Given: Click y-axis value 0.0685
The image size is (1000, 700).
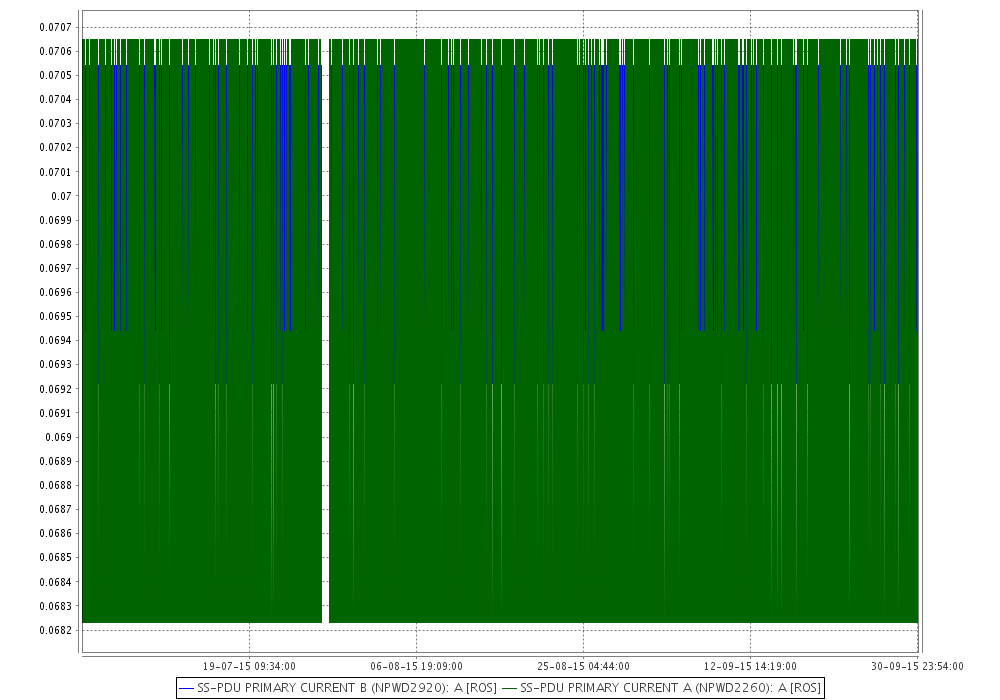Looking at the screenshot, I should 55,557.
